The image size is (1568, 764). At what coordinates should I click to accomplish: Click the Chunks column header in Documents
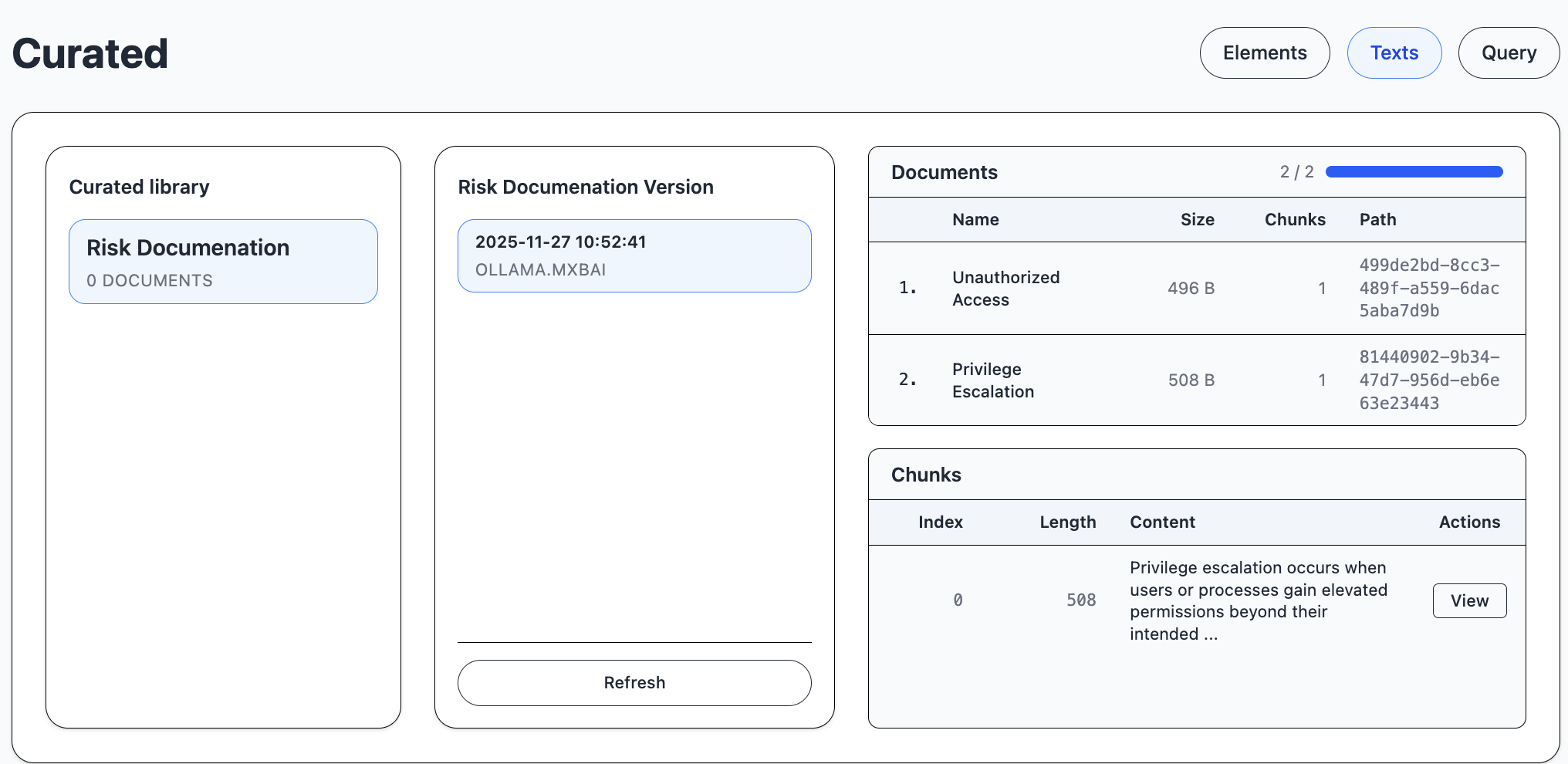coord(1294,220)
